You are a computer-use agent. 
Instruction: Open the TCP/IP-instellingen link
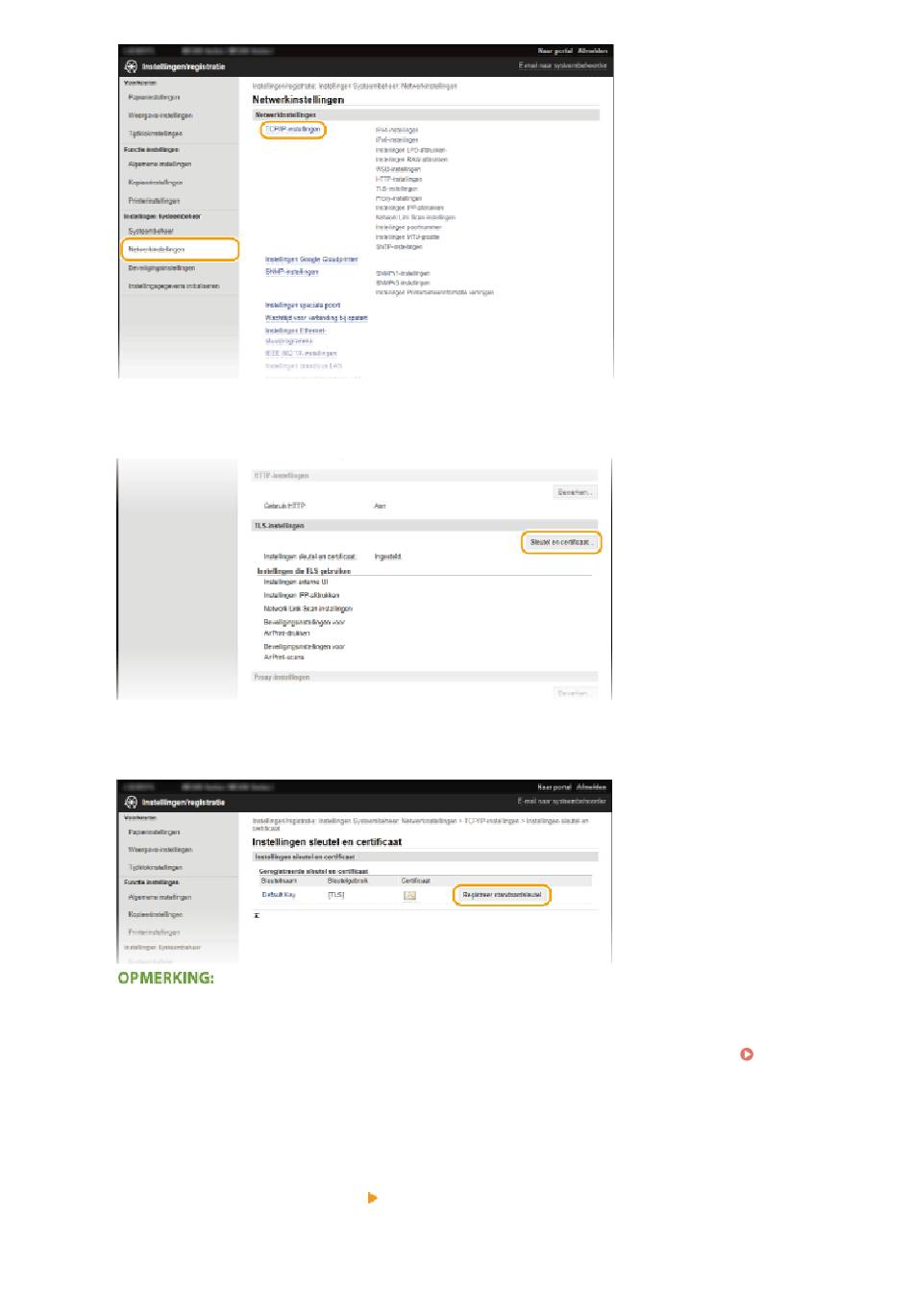tap(293, 129)
